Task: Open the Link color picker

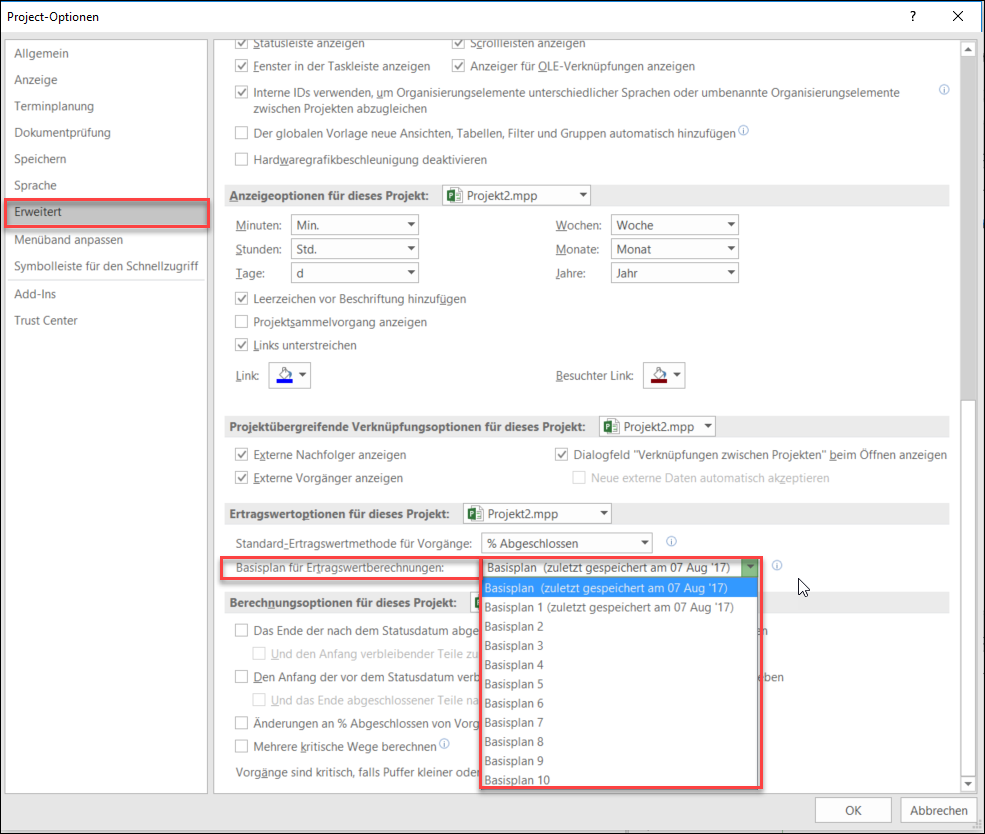Action: click(x=290, y=375)
